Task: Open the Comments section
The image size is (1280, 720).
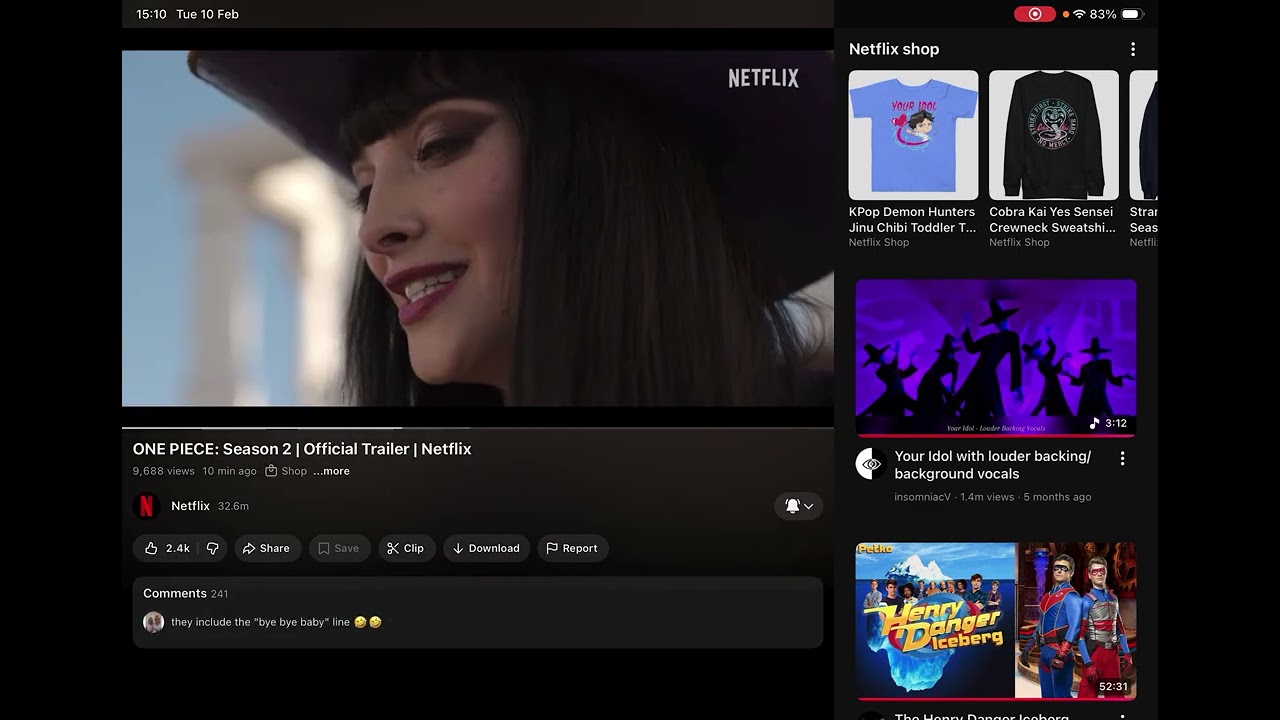Action: tap(478, 611)
